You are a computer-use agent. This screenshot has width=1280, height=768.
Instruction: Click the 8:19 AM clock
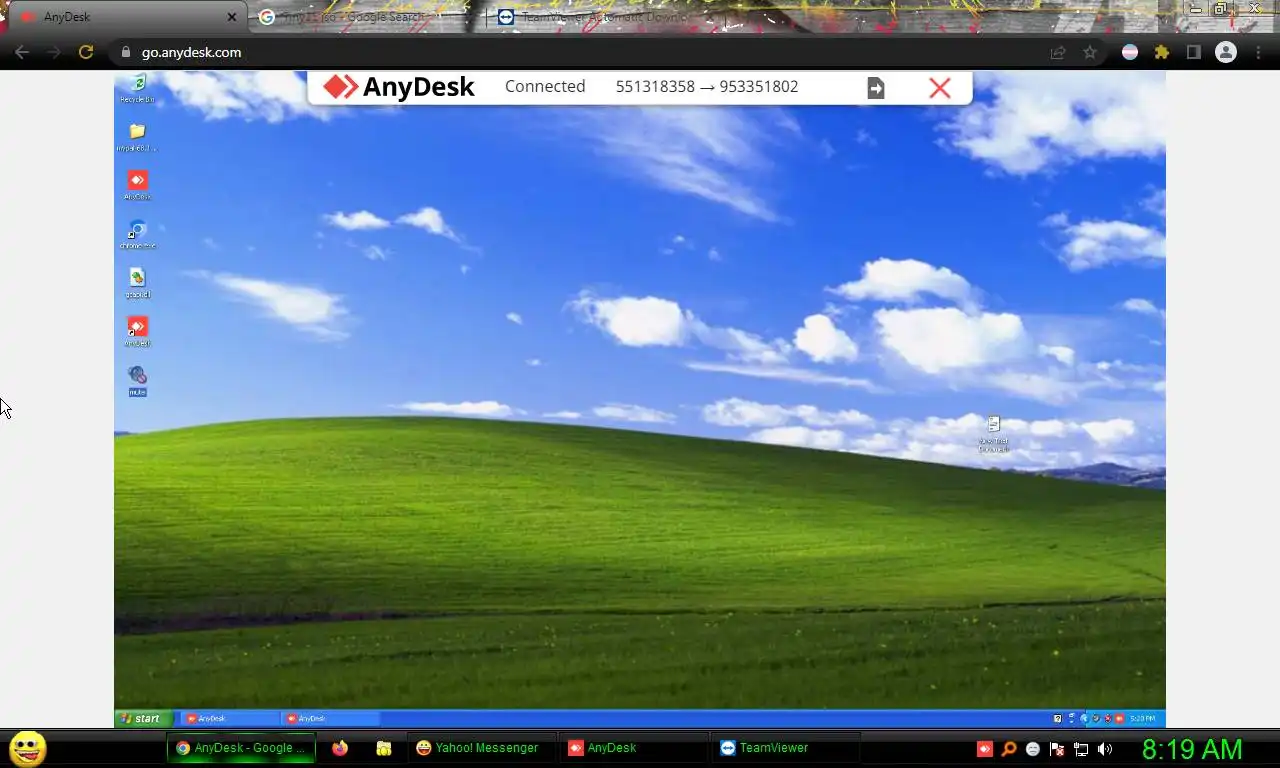point(1192,749)
